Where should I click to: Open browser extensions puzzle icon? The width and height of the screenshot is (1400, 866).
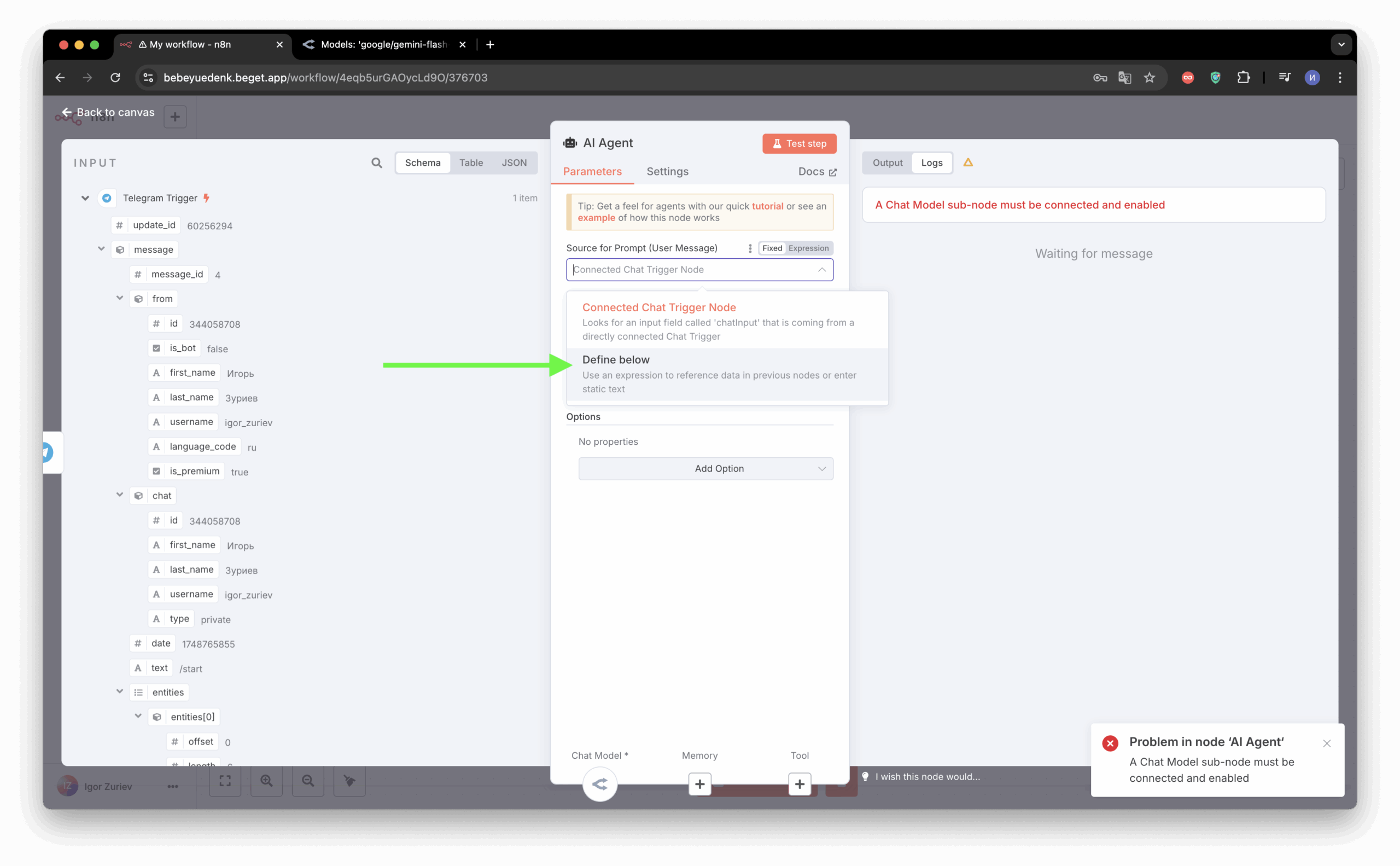coord(1243,77)
